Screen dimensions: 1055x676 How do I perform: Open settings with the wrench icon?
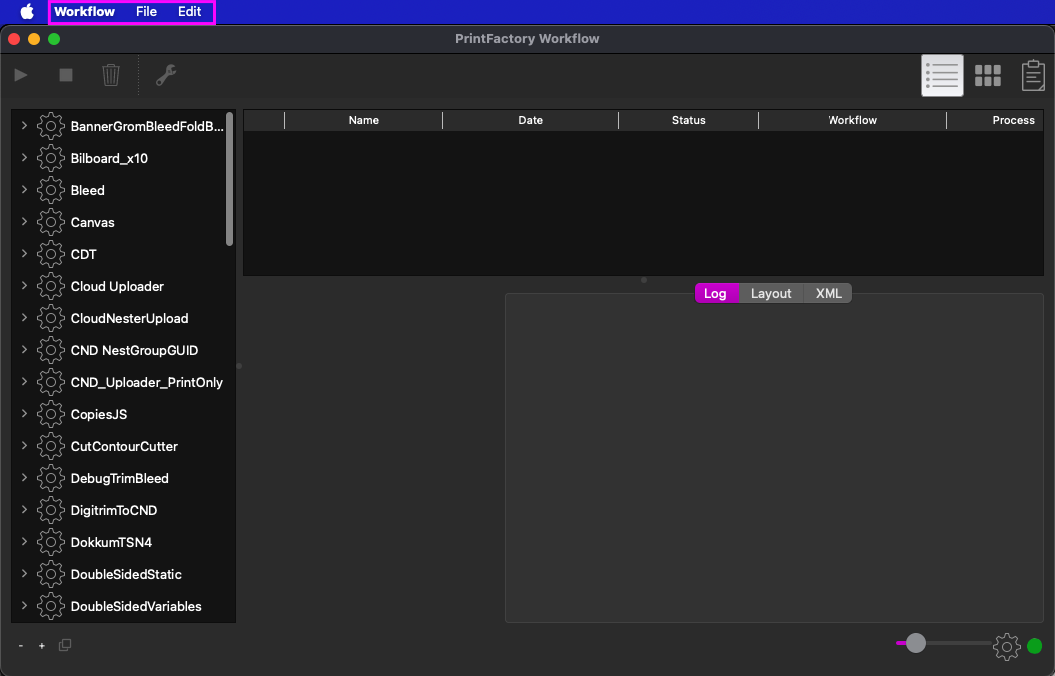coord(166,75)
